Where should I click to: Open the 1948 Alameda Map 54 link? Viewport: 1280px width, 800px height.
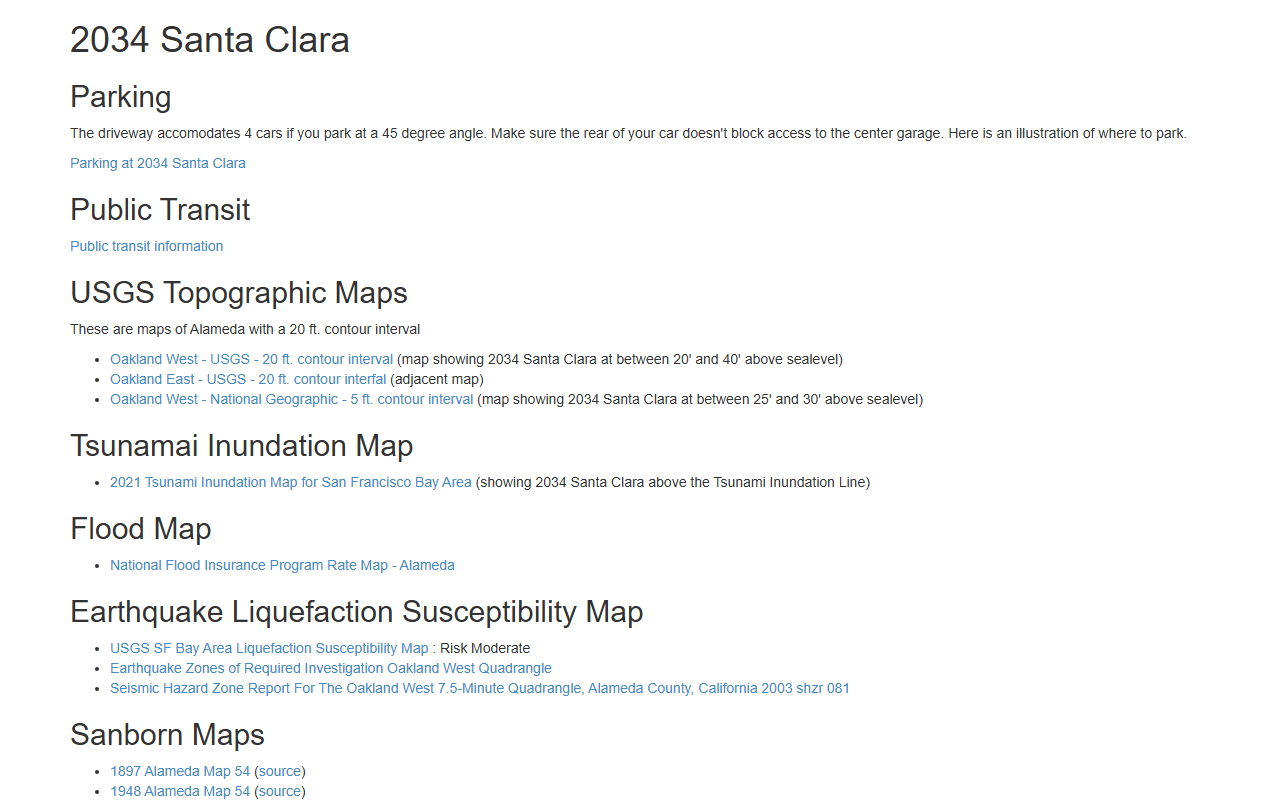180,791
